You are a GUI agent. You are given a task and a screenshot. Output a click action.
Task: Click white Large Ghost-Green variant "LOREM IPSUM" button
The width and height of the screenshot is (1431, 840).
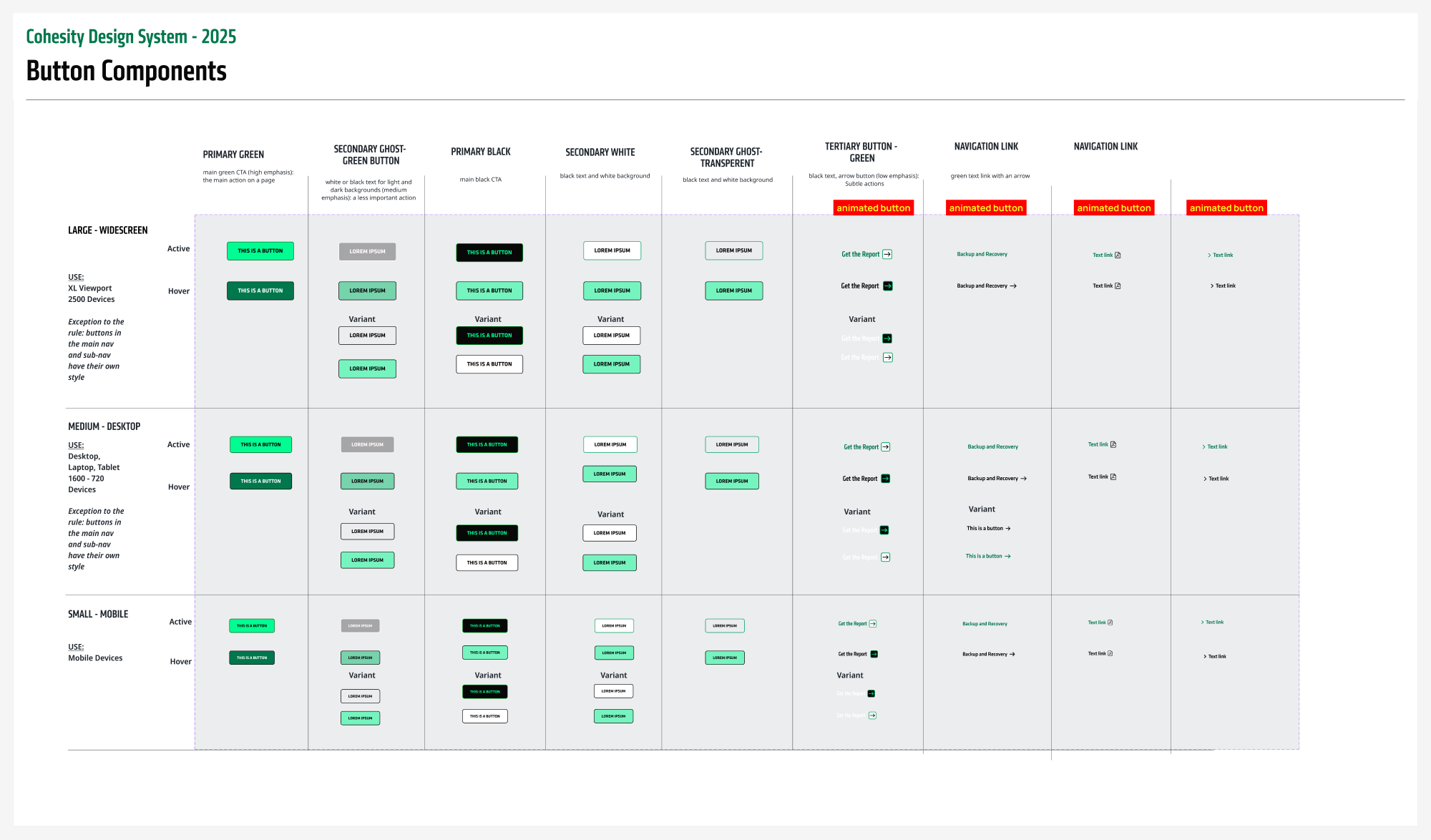[367, 335]
